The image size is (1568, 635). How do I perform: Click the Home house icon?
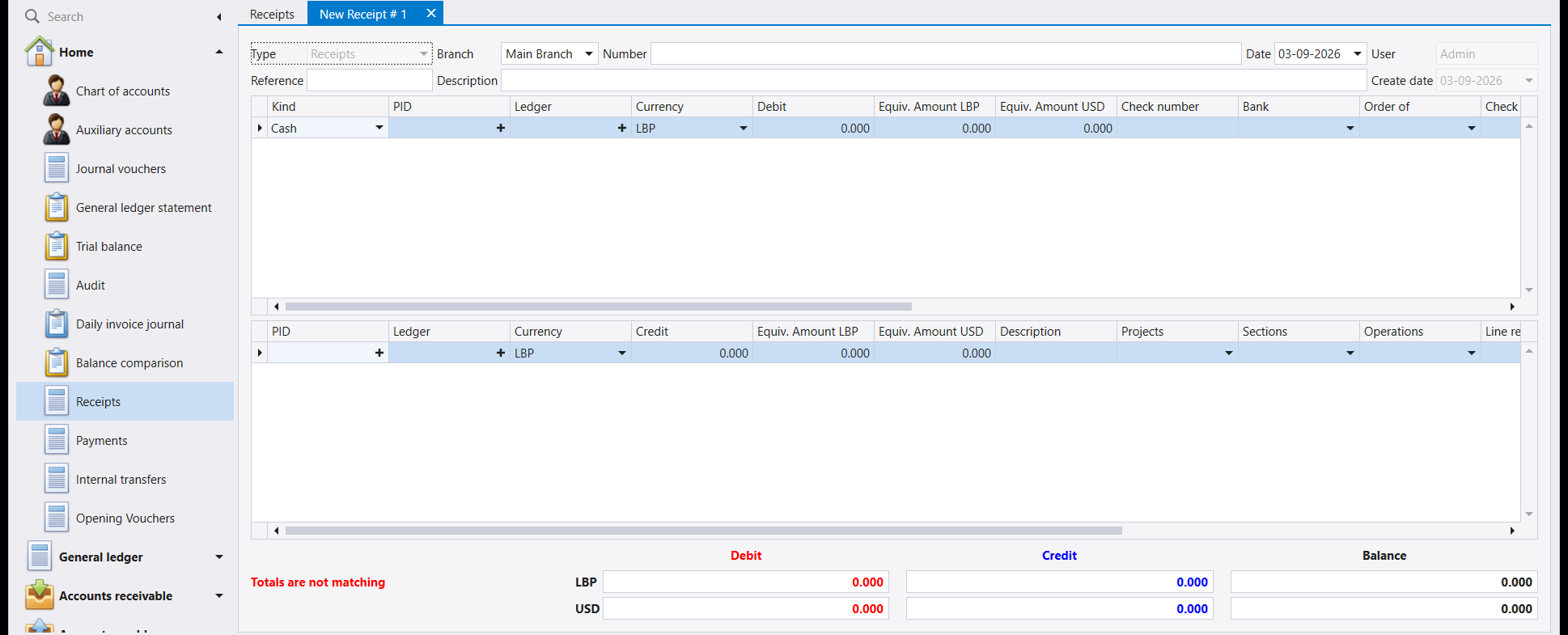click(40, 52)
